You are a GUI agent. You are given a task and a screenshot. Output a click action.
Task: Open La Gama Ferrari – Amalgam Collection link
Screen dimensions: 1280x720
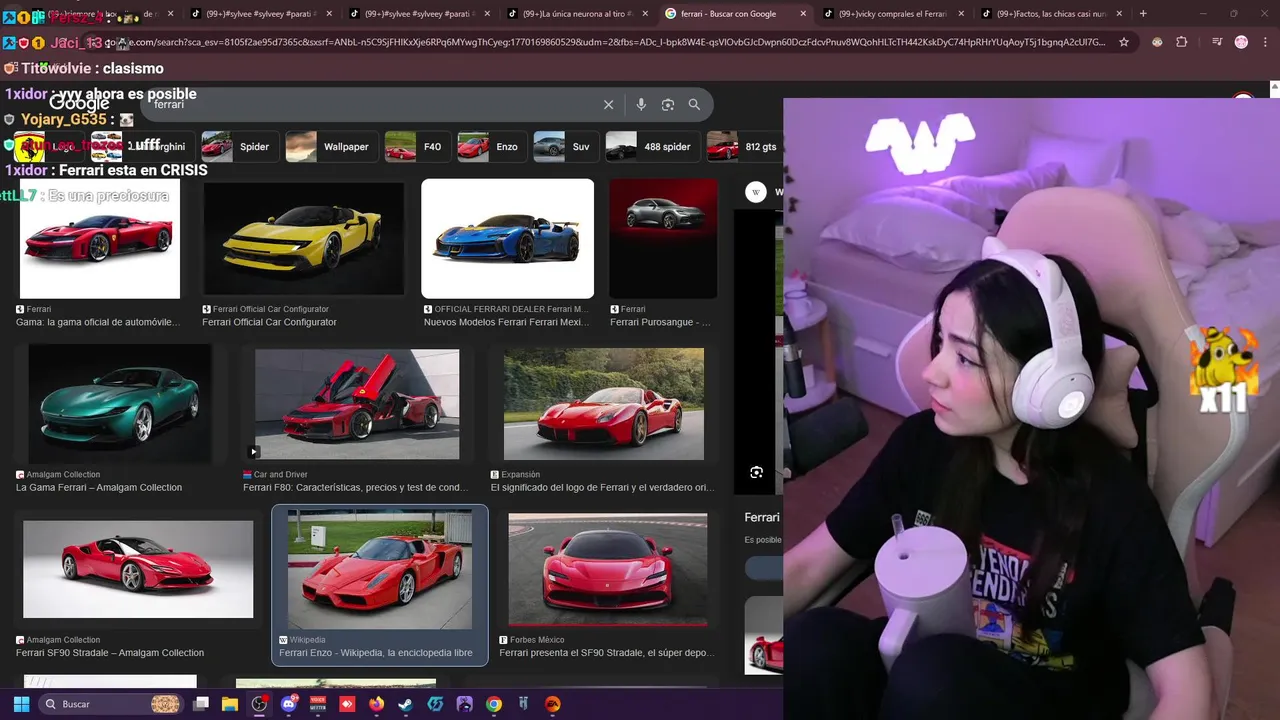[x=99, y=487]
